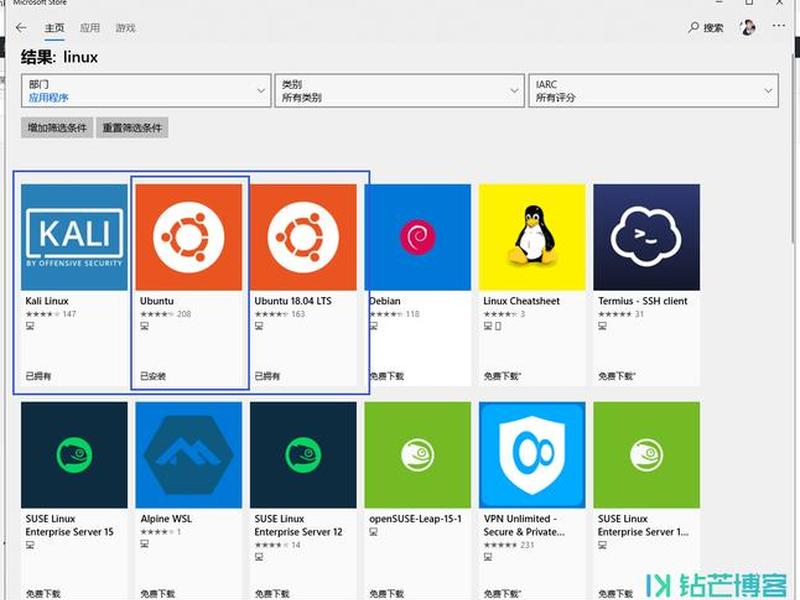Click the Kali Linux title text
This screenshot has height=600, width=800.
point(47,301)
